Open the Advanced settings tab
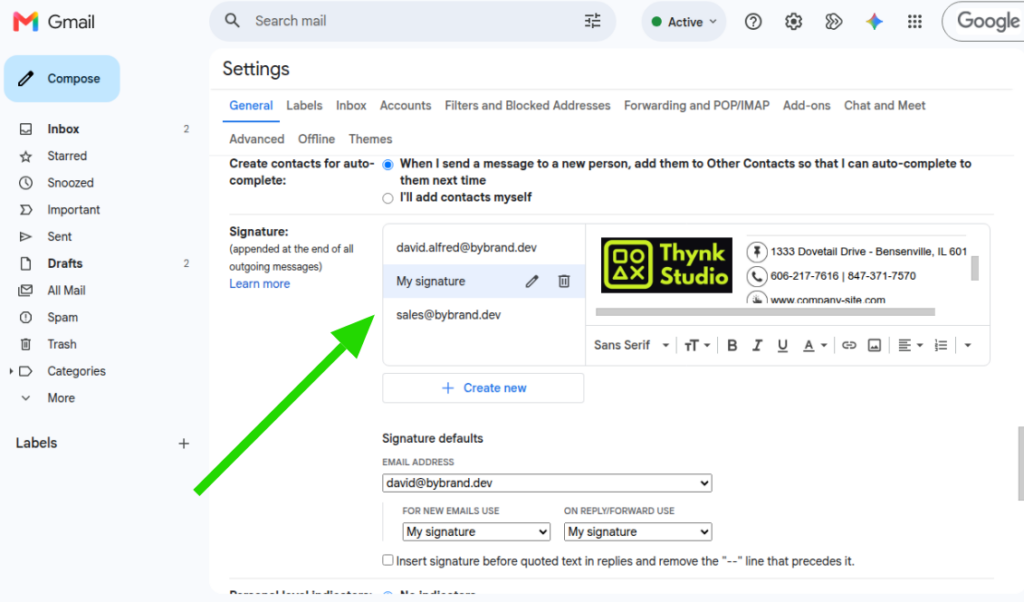This screenshot has height=602, width=1024. tap(257, 139)
